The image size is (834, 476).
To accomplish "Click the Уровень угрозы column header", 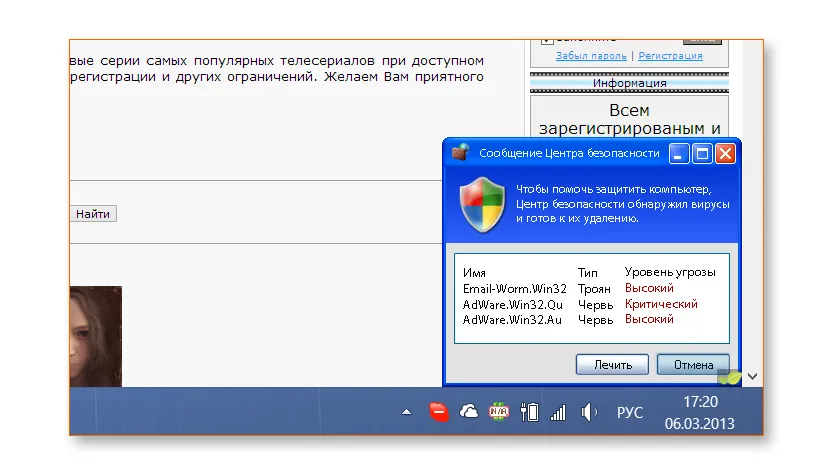I will coord(670,272).
